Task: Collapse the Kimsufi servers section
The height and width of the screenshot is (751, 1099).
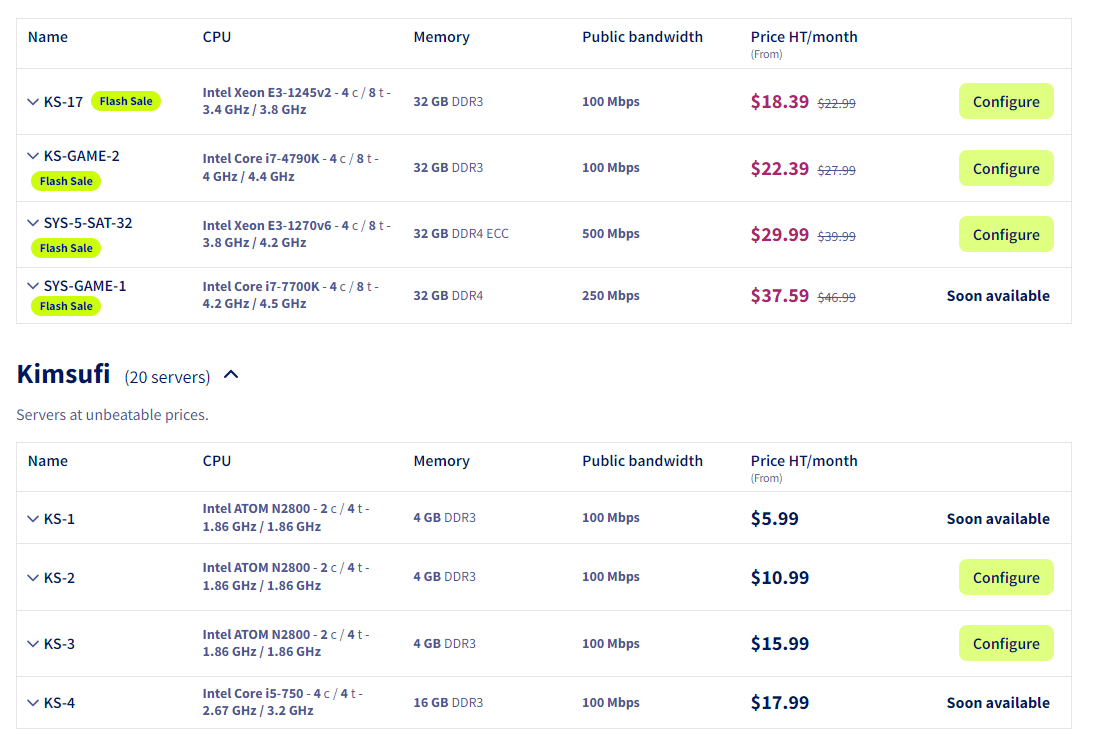Action: pos(231,375)
